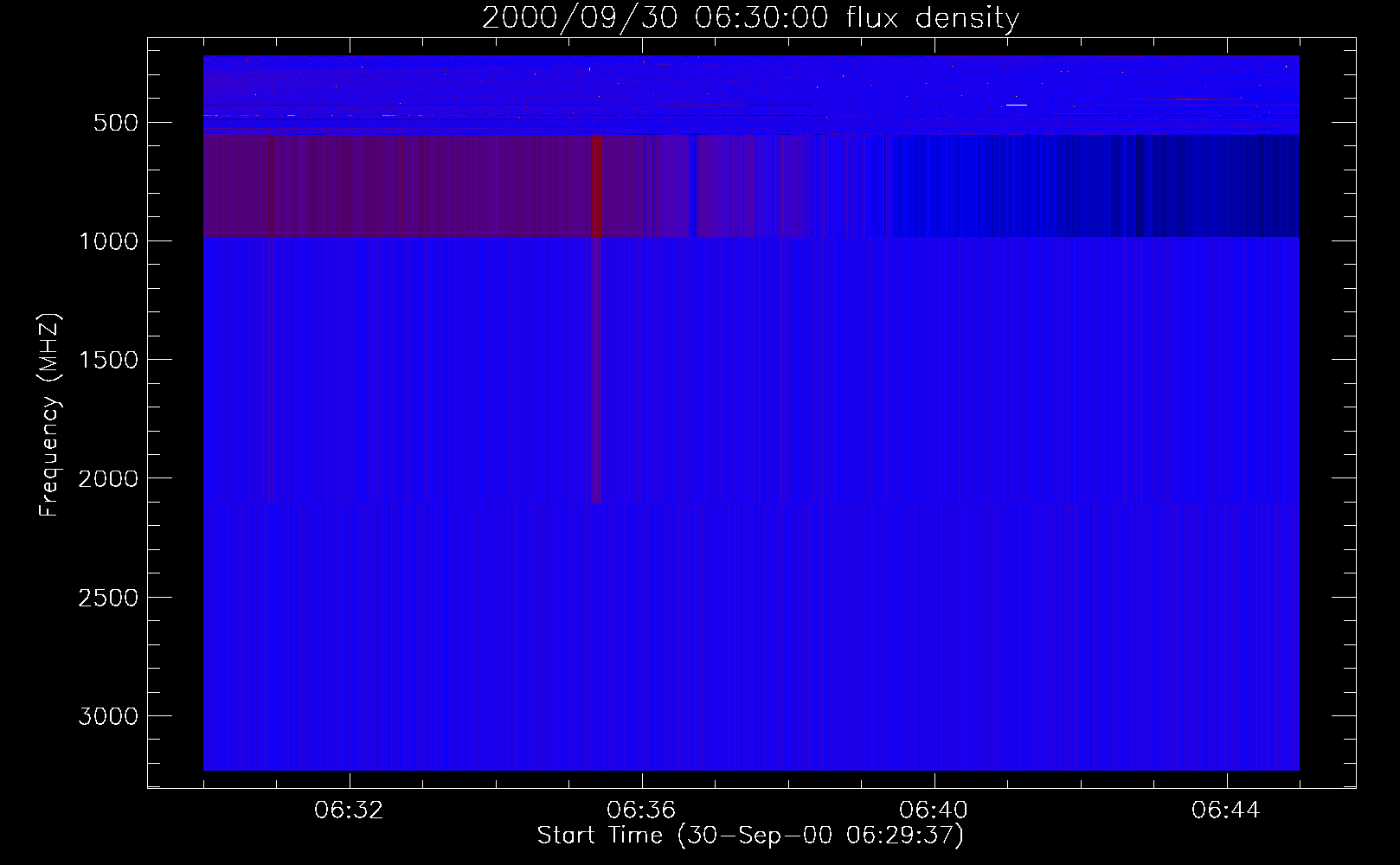Click the 06:40 time tick label
Viewport: 1400px width, 865px height.
[934, 811]
